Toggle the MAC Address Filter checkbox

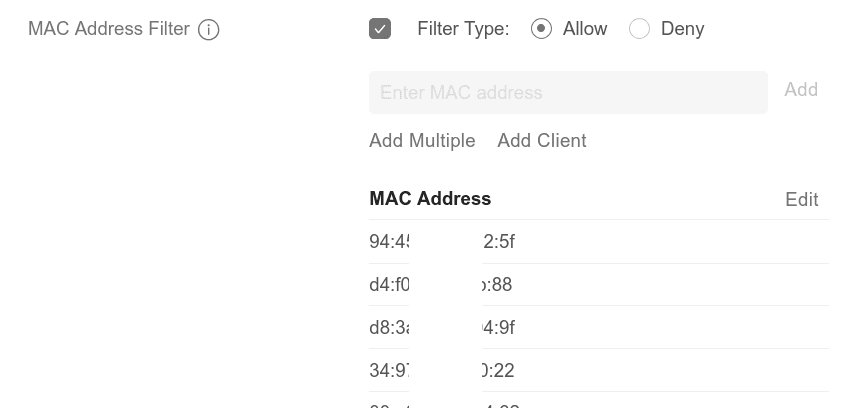click(x=380, y=29)
